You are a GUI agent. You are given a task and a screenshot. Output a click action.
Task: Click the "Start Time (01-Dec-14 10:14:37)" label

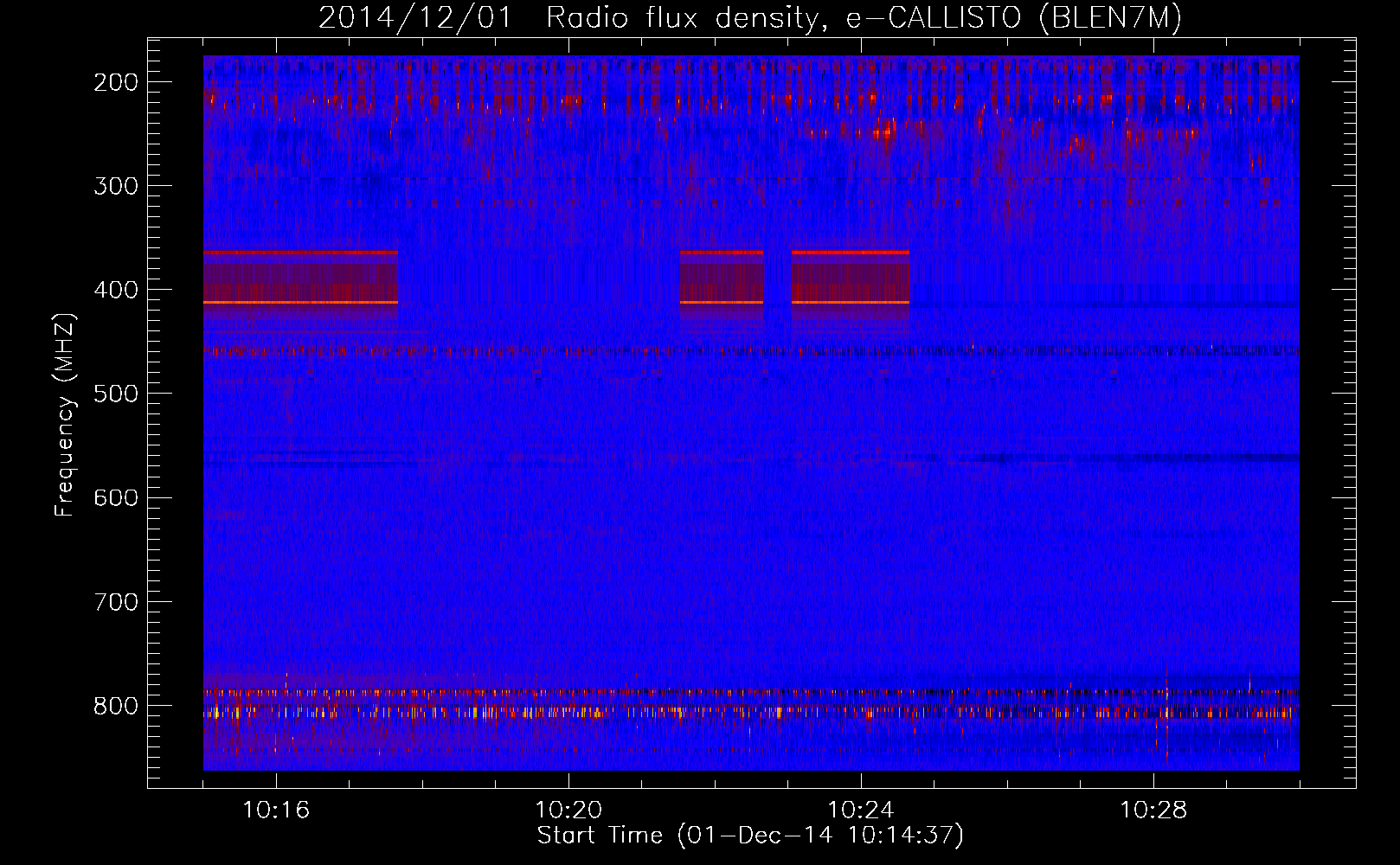tap(750, 836)
